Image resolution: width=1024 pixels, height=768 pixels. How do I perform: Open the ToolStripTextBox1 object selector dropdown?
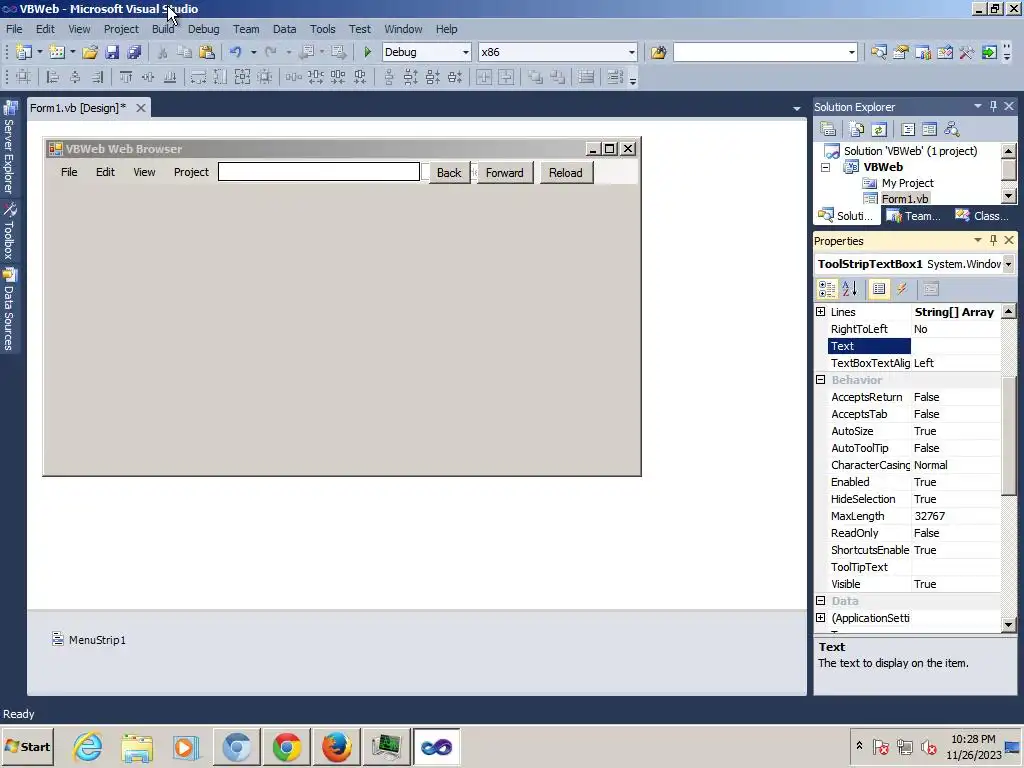click(x=1008, y=264)
